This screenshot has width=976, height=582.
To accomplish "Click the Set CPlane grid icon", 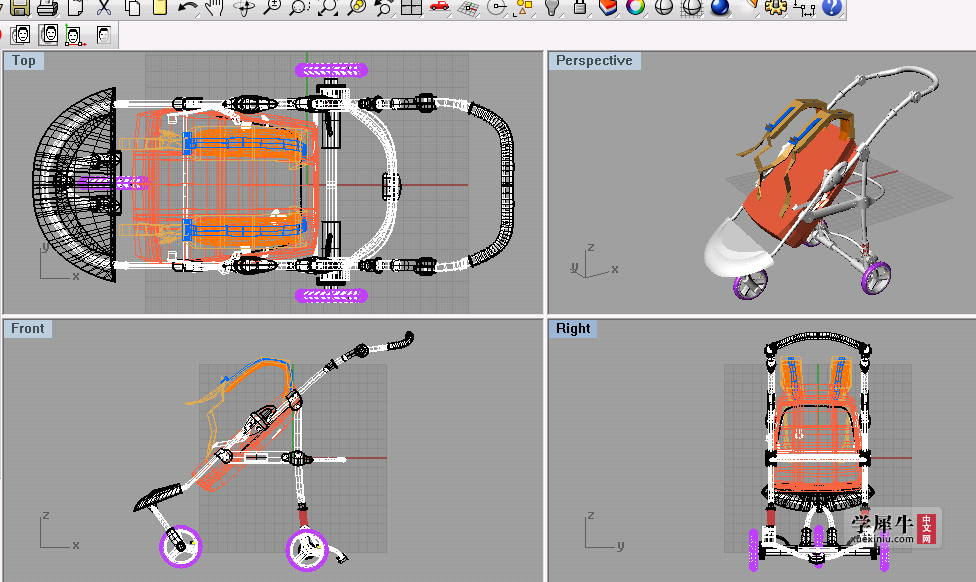I will point(468,7).
